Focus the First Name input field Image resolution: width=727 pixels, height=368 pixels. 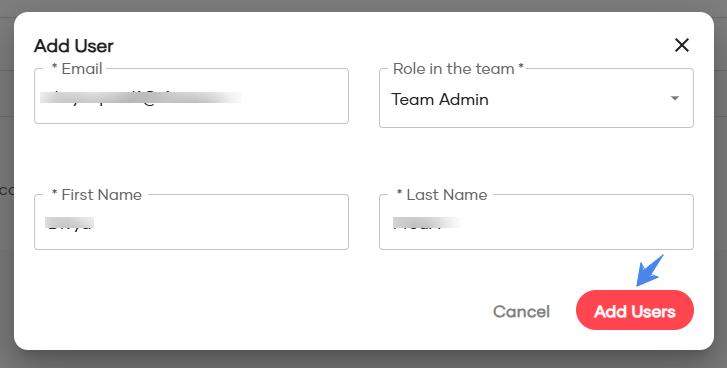tap(191, 222)
